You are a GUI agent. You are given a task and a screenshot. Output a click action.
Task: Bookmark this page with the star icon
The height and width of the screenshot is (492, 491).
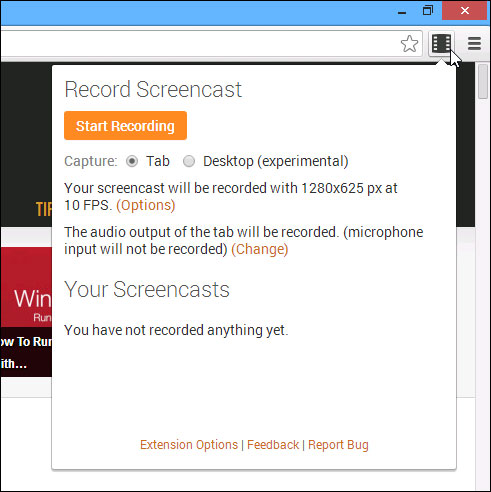pyautogui.click(x=409, y=44)
